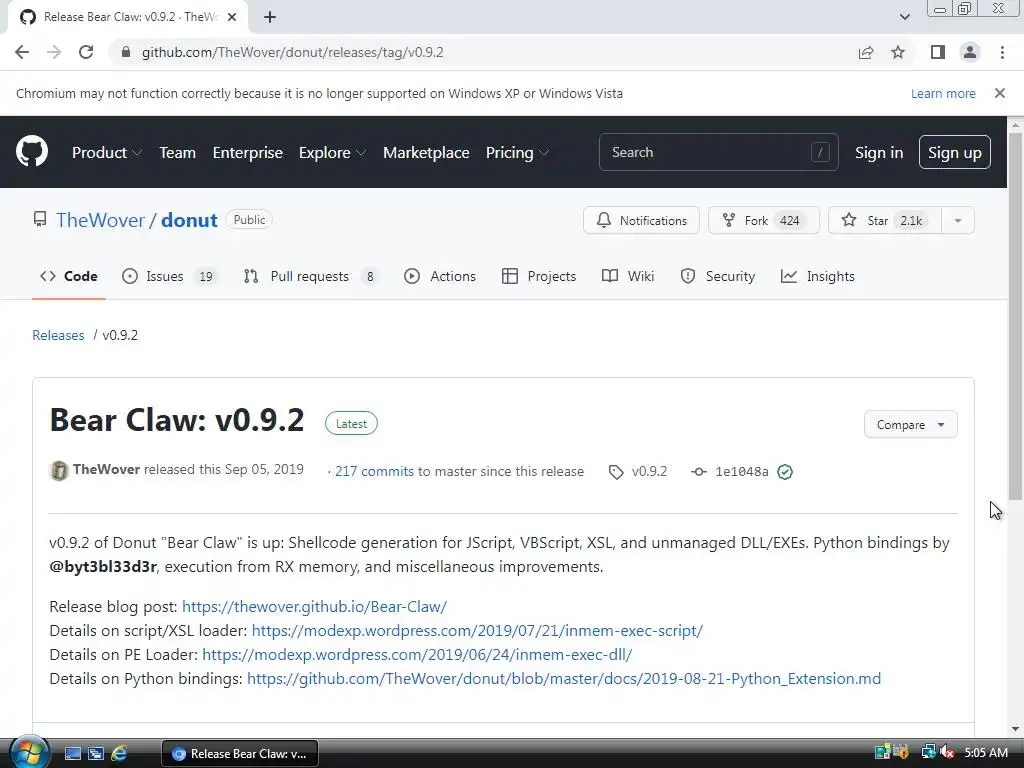Click the green check status icon
The width and height of the screenshot is (1024, 768).
click(x=785, y=472)
